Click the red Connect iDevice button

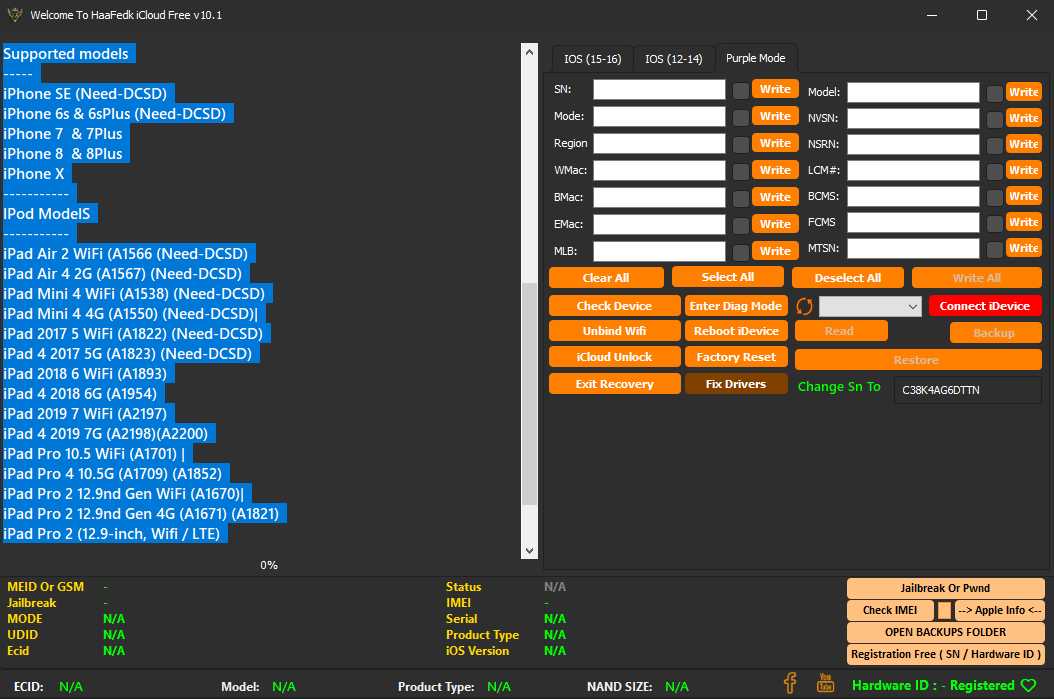click(985, 306)
